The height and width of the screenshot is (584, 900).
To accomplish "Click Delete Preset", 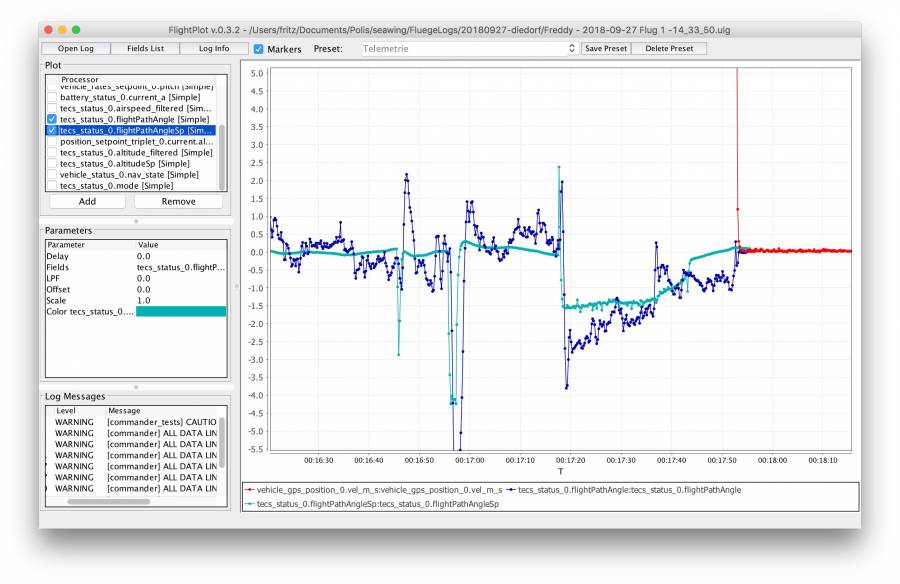I will pyautogui.click(x=671, y=48).
